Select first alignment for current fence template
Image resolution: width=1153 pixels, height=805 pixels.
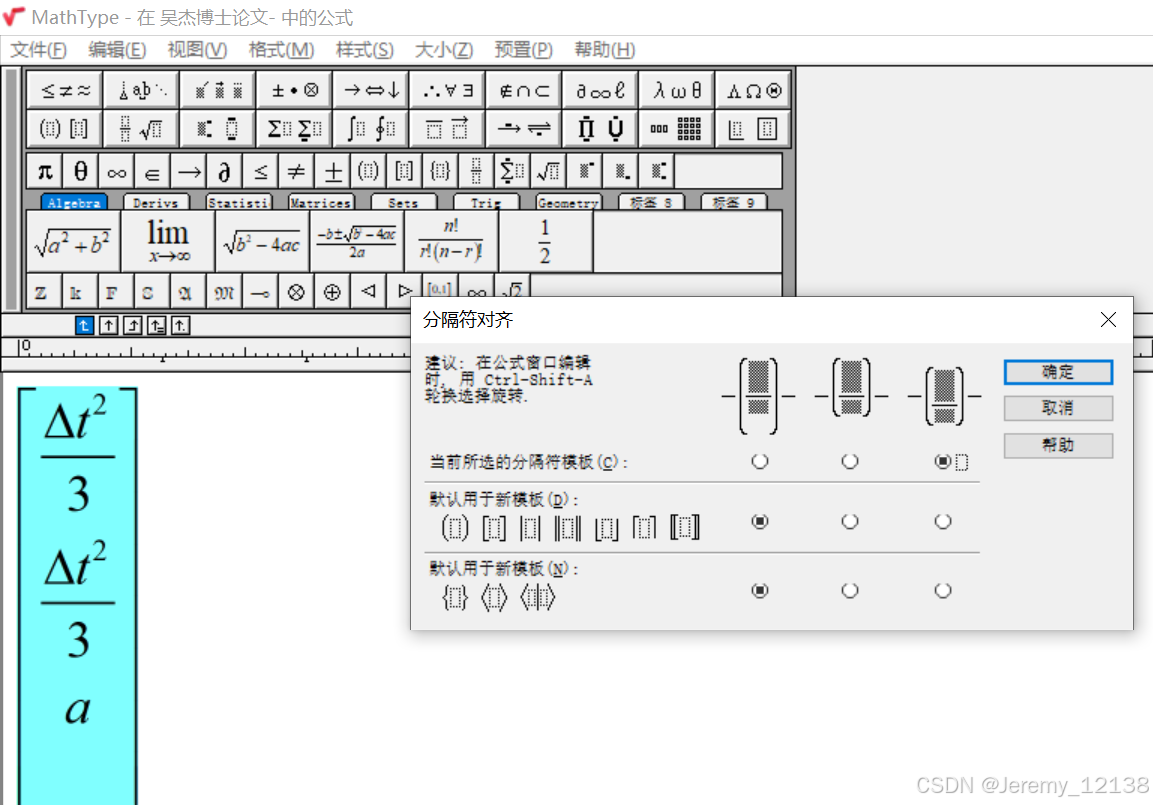760,461
